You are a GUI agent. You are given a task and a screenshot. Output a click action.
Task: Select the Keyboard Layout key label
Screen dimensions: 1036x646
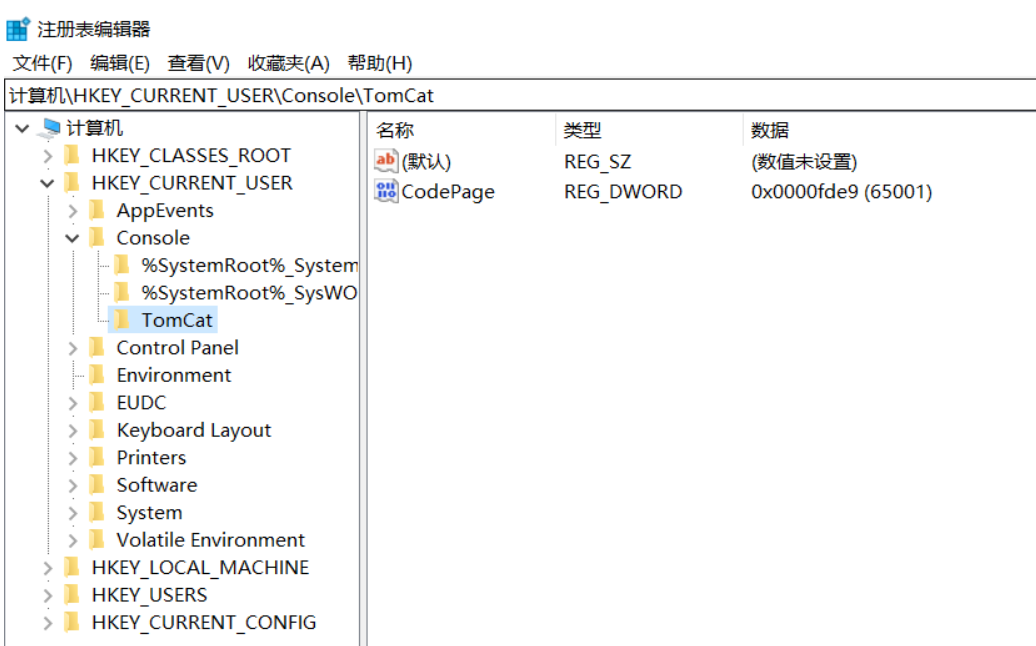point(194,430)
